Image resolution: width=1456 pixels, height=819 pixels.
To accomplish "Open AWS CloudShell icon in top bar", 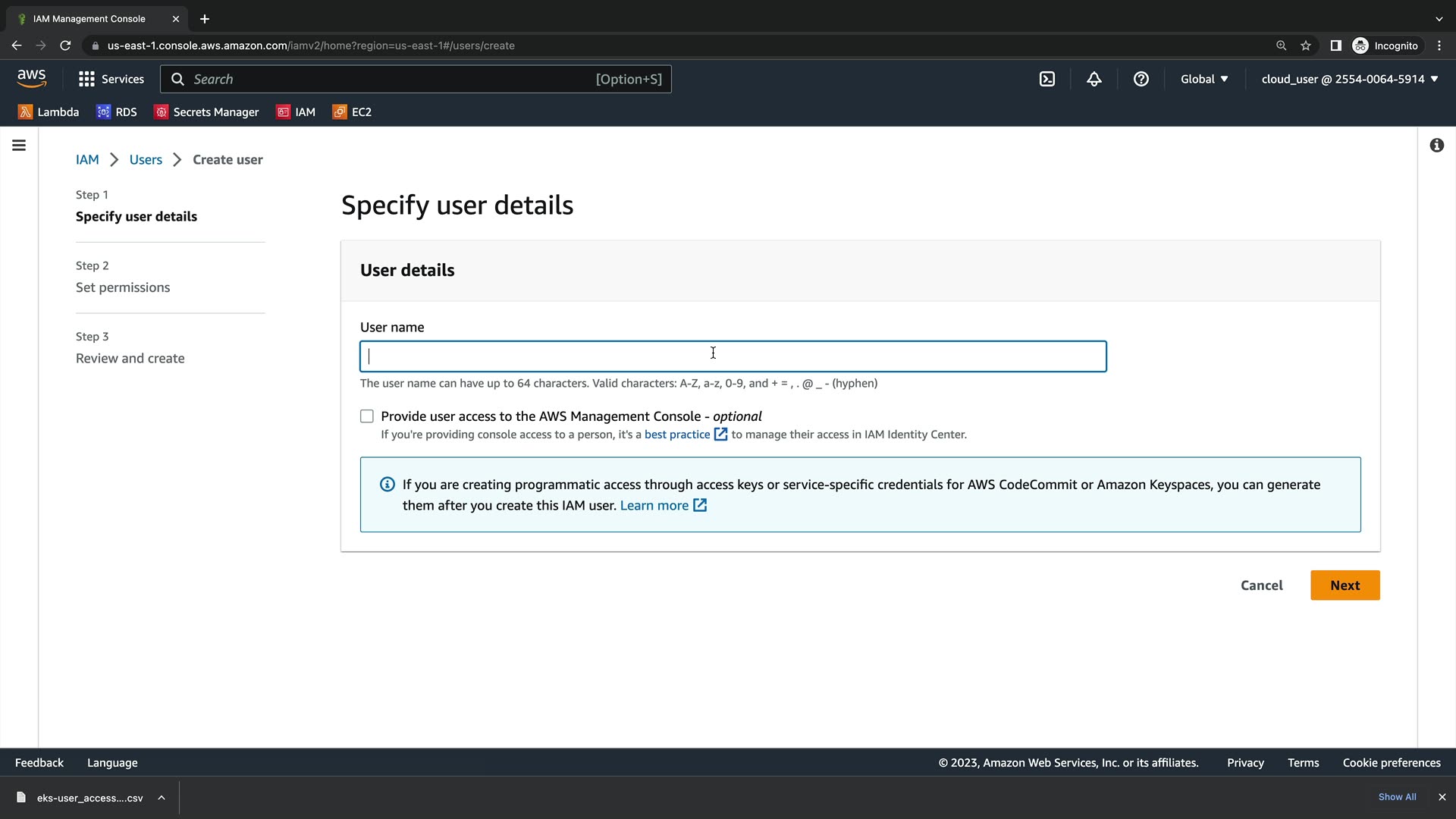I will point(1047,79).
